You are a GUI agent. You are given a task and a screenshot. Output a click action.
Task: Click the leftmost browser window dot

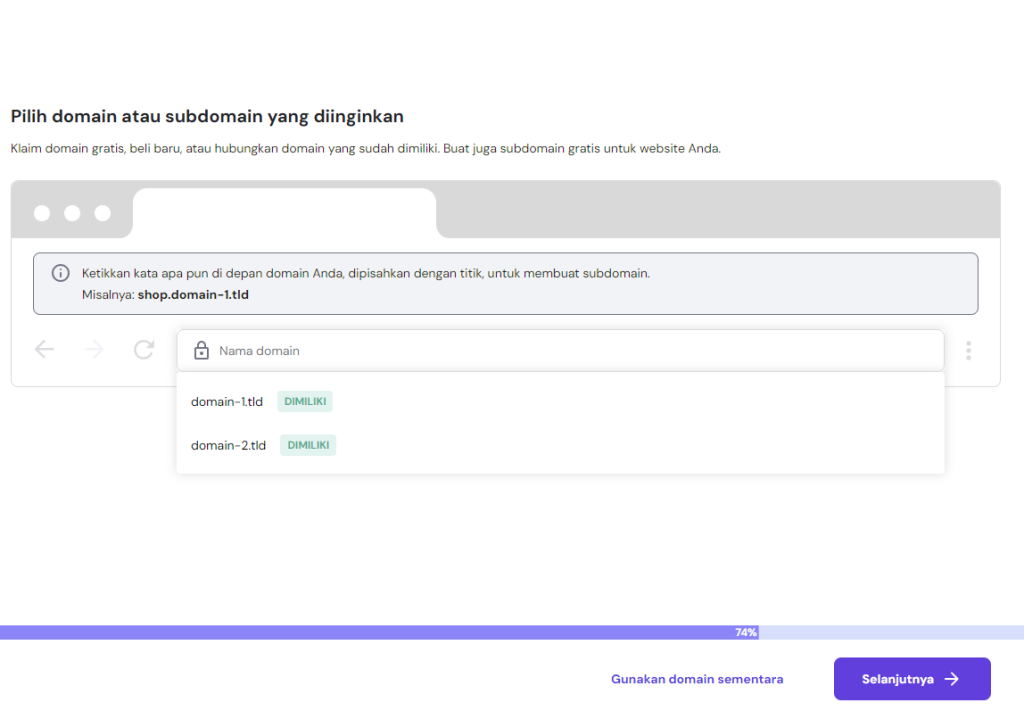coord(41,213)
